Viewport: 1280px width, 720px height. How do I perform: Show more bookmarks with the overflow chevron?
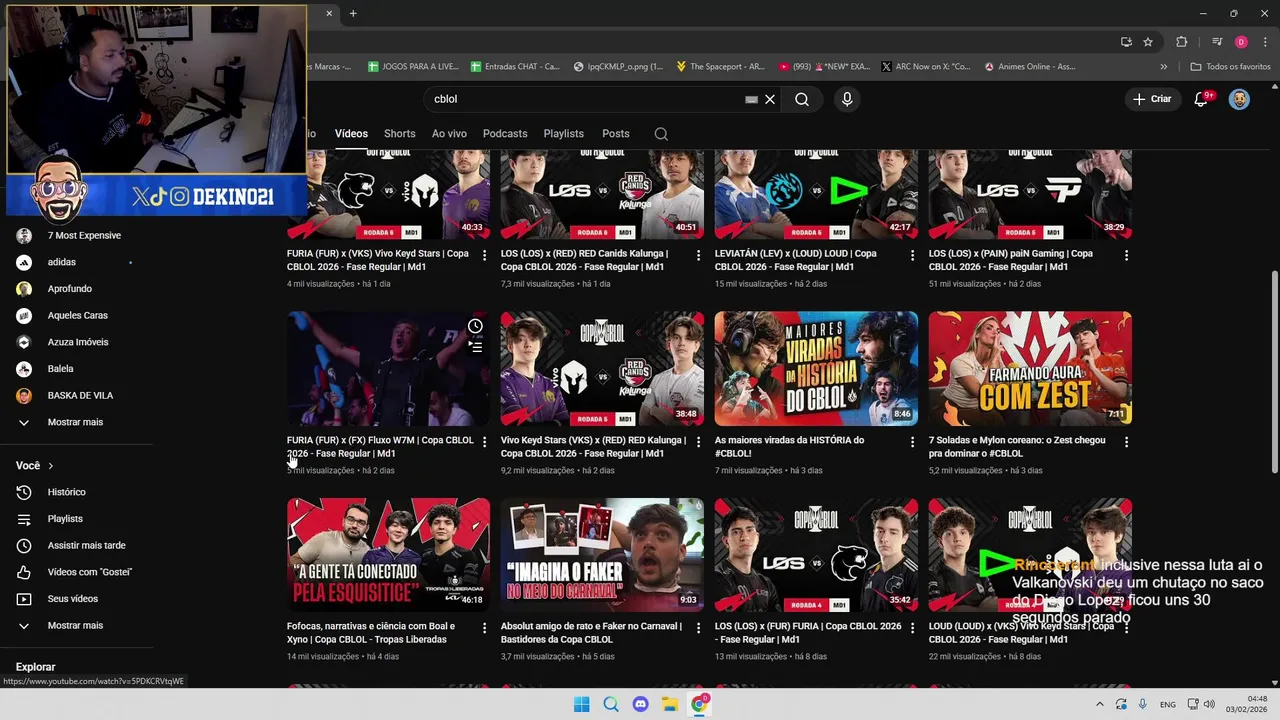1163,67
